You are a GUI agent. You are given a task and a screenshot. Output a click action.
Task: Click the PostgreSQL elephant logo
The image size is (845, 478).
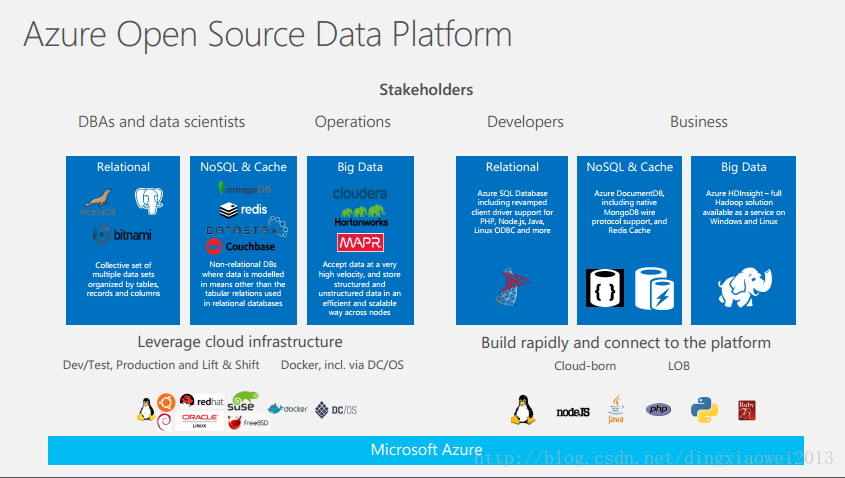pyautogui.click(x=149, y=201)
